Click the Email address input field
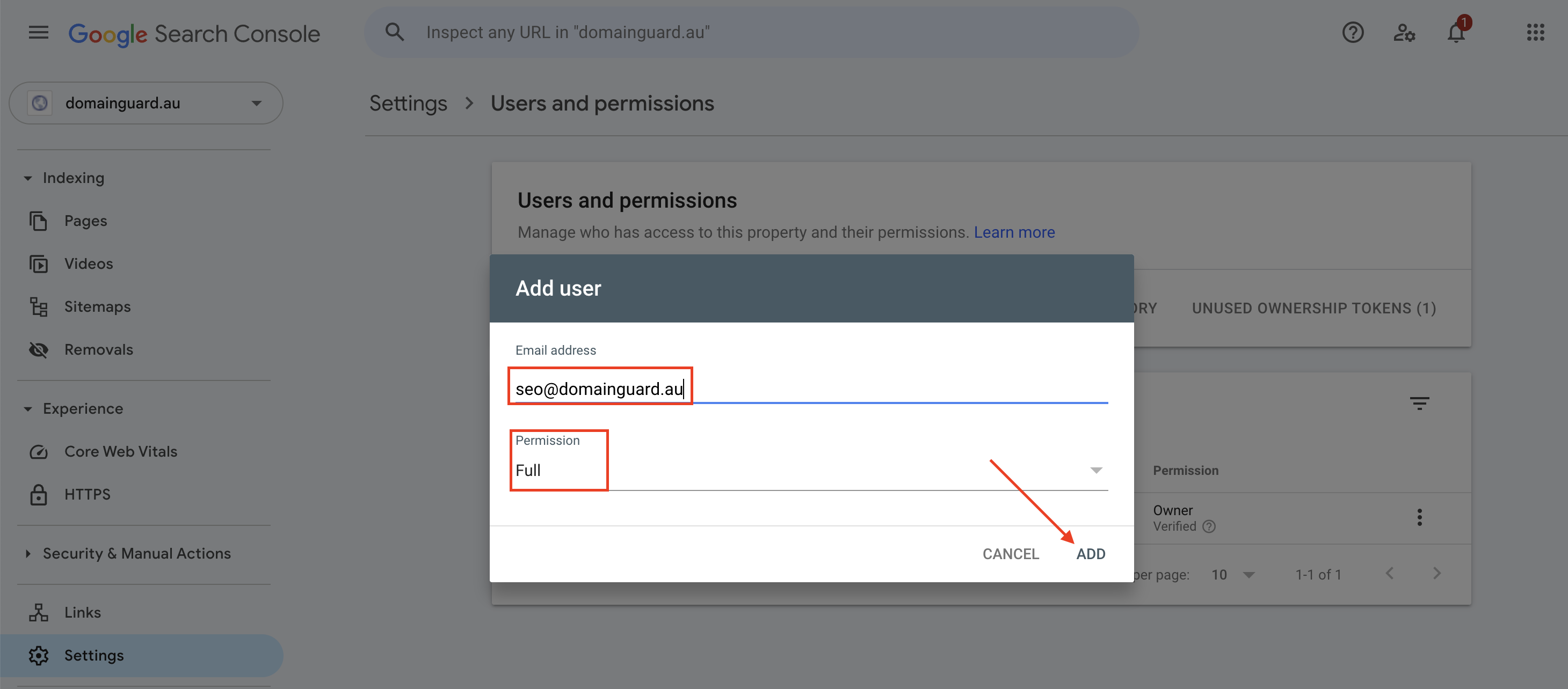The image size is (1568, 689). pos(811,389)
